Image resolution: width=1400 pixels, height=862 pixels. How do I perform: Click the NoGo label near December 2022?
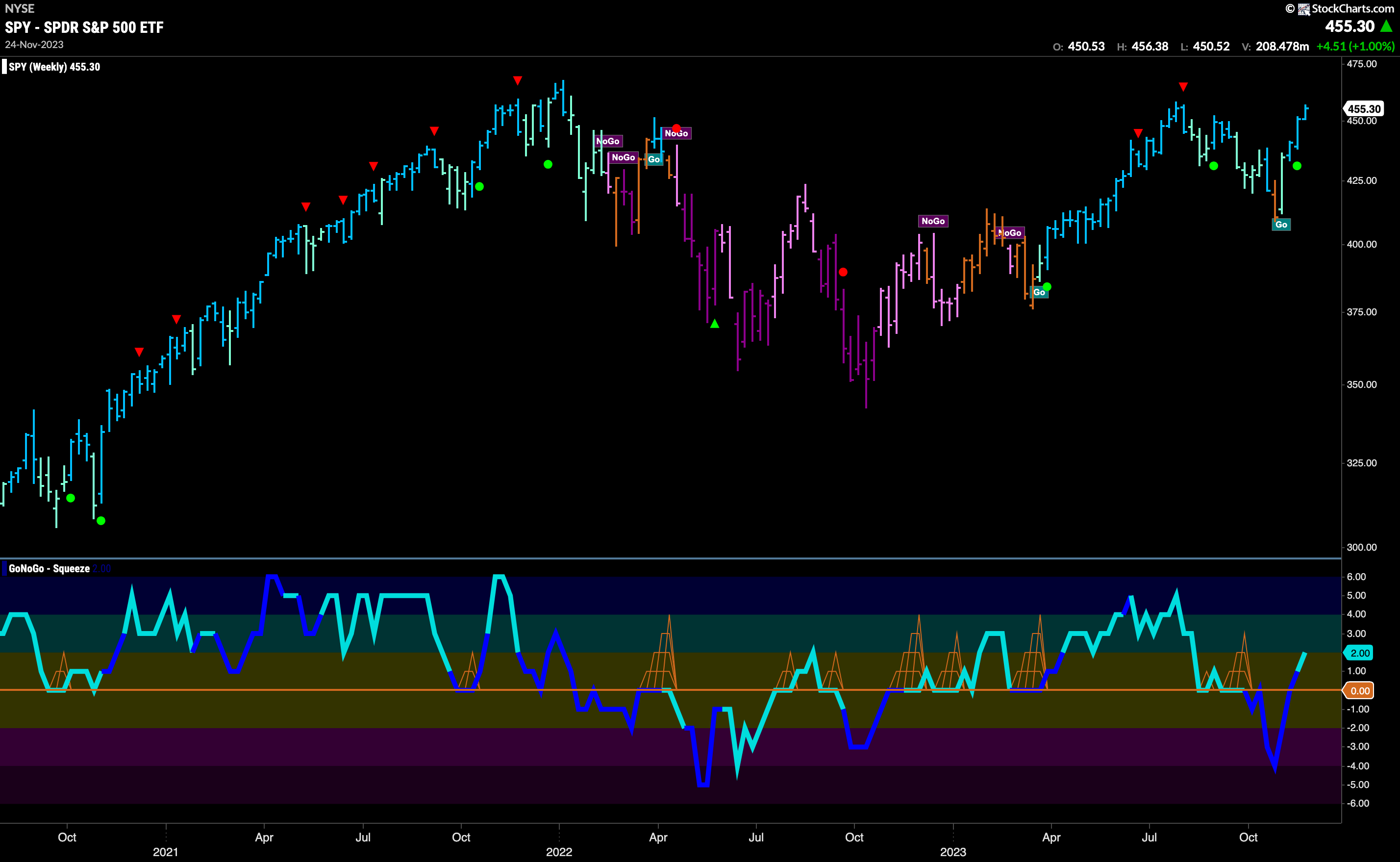coord(933,221)
